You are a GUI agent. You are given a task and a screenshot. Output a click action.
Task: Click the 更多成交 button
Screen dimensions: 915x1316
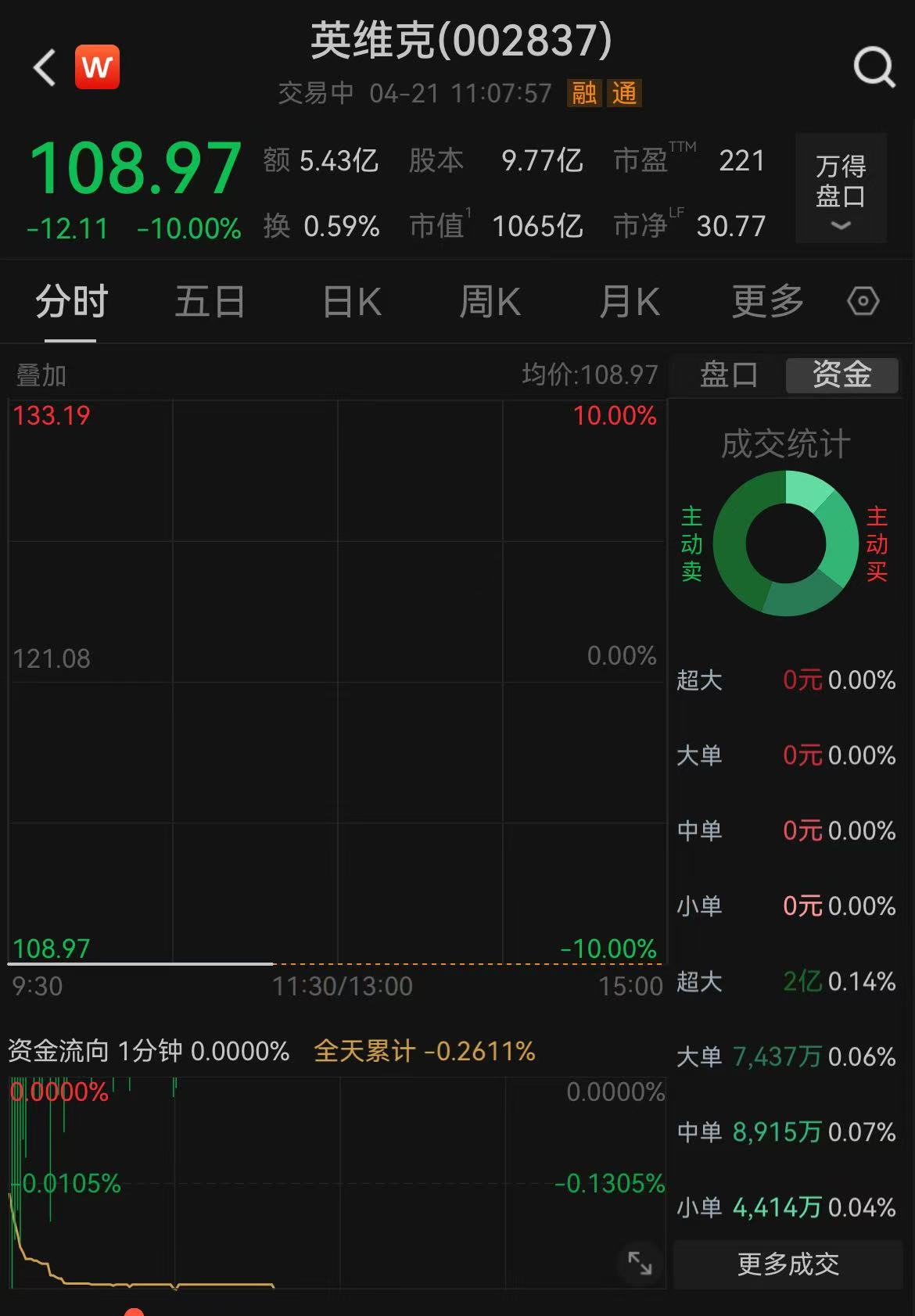pos(788,1264)
